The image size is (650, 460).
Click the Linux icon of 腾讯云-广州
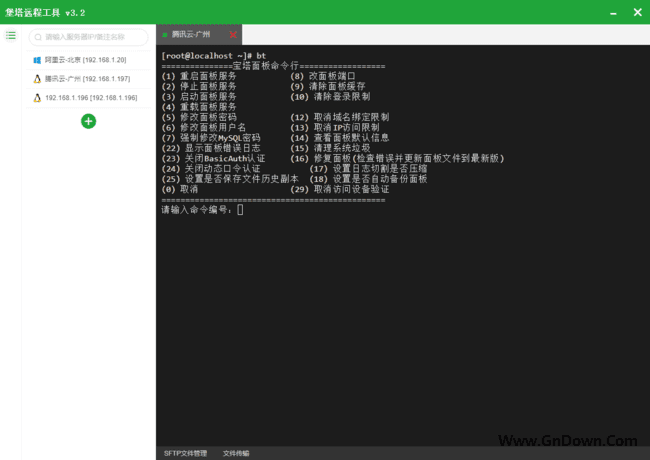37,79
